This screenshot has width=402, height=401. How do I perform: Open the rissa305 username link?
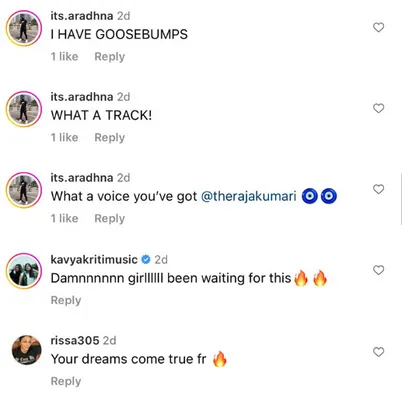75,340
